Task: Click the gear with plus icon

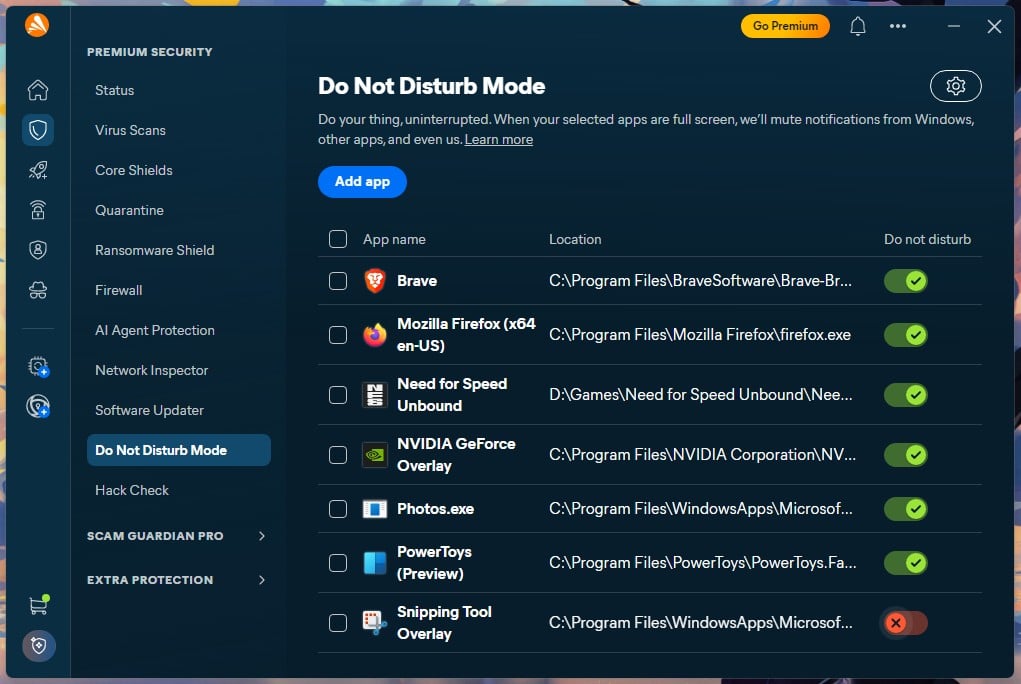Action: coord(38,367)
